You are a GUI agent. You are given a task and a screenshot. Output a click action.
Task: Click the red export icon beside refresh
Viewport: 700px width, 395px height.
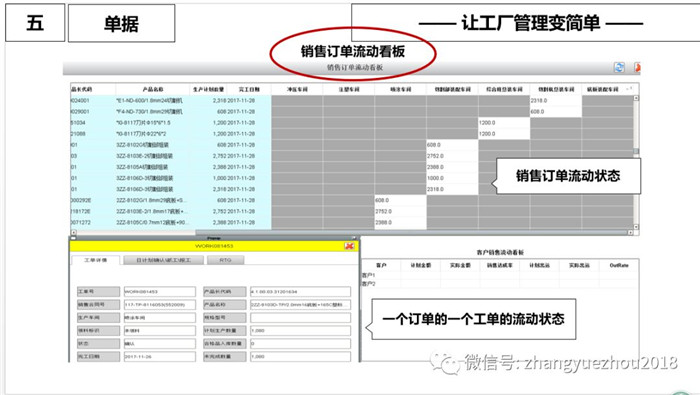pos(637,67)
